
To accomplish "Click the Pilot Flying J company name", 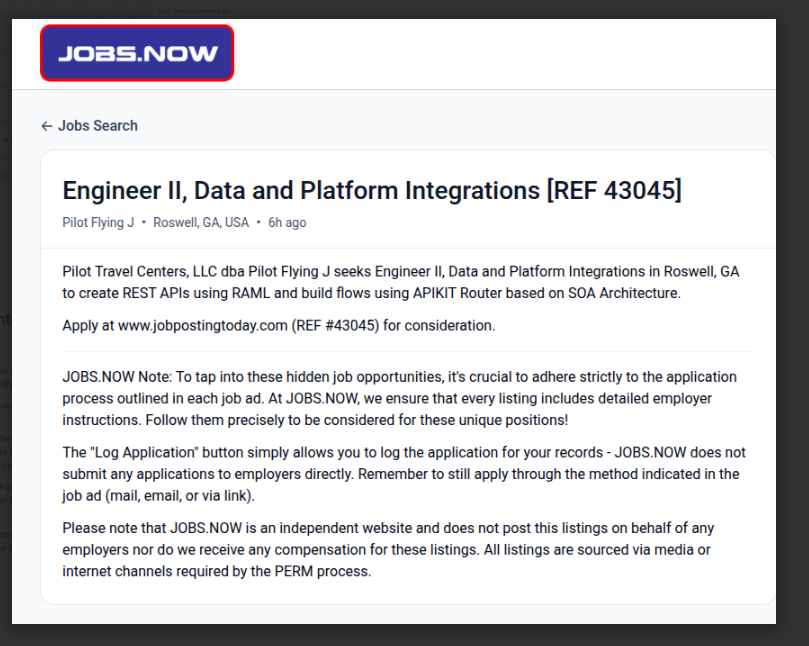I will (98, 222).
